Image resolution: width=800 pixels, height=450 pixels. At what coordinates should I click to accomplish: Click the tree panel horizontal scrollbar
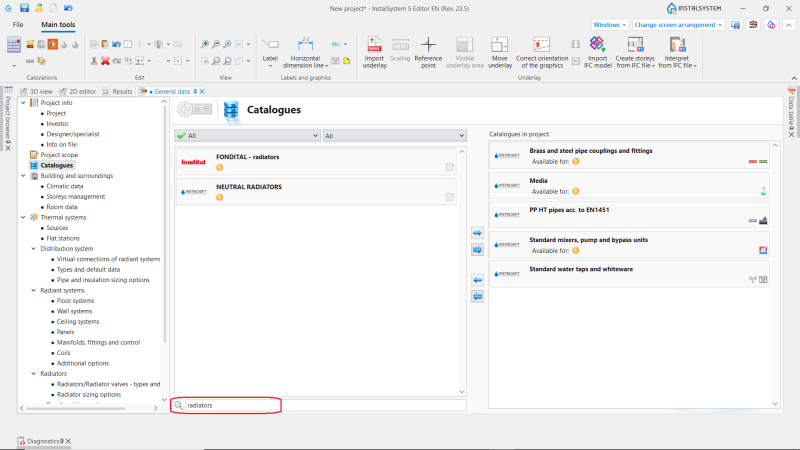[76, 408]
